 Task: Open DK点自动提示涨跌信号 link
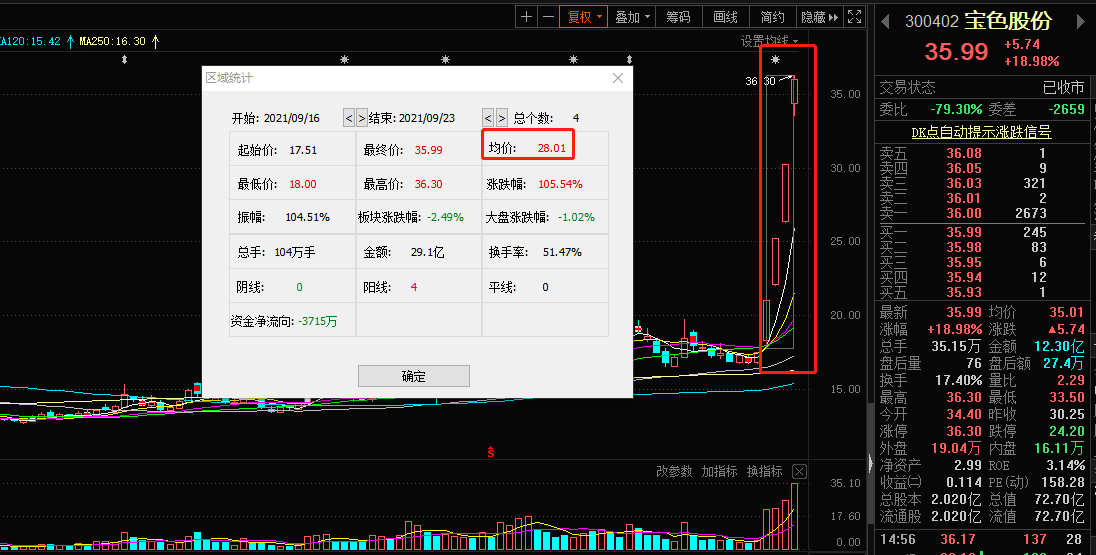coord(981,131)
